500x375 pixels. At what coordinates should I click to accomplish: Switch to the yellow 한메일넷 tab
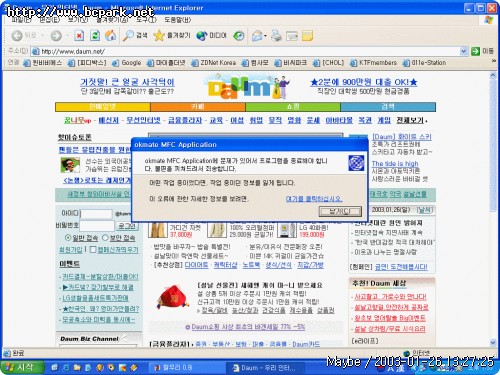(x=103, y=107)
